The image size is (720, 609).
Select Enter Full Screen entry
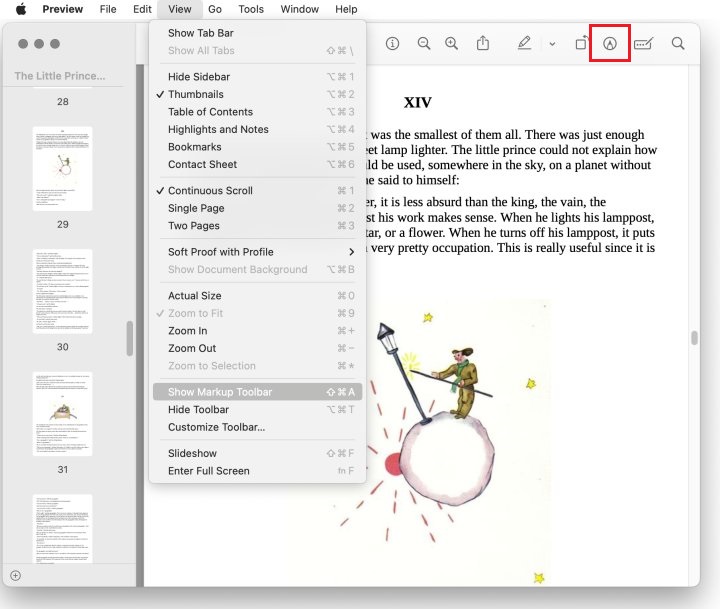tap(208, 471)
